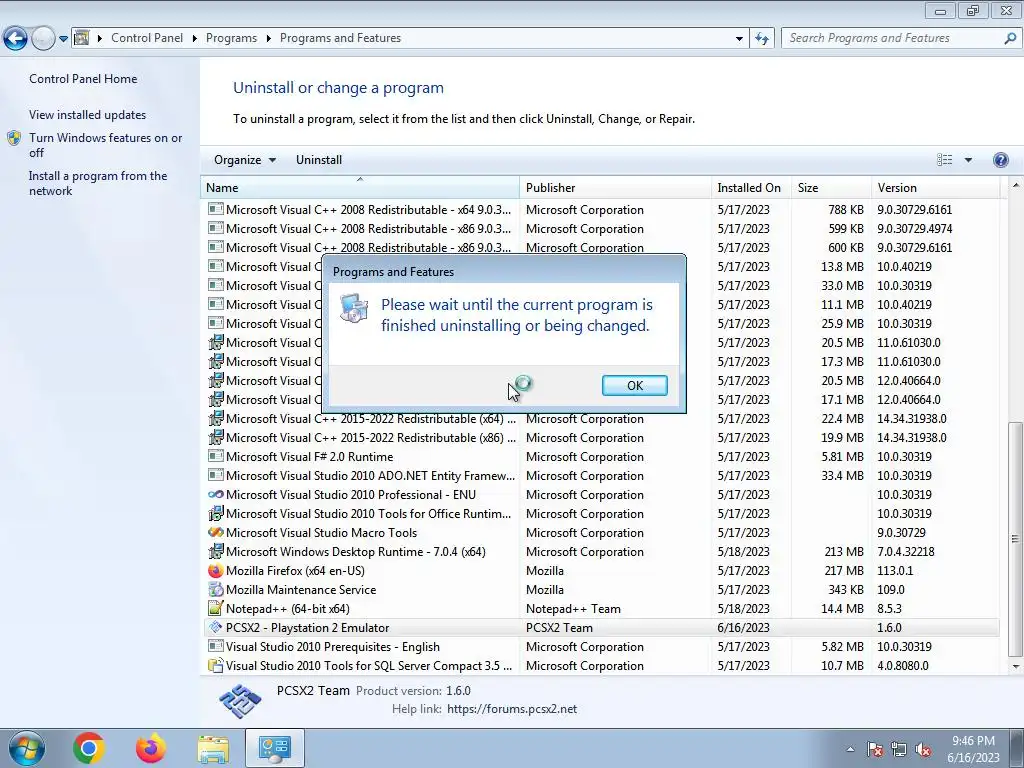The image size is (1024, 768).
Task: Click Firefox's 217 MB size cell
Action: [x=844, y=571]
